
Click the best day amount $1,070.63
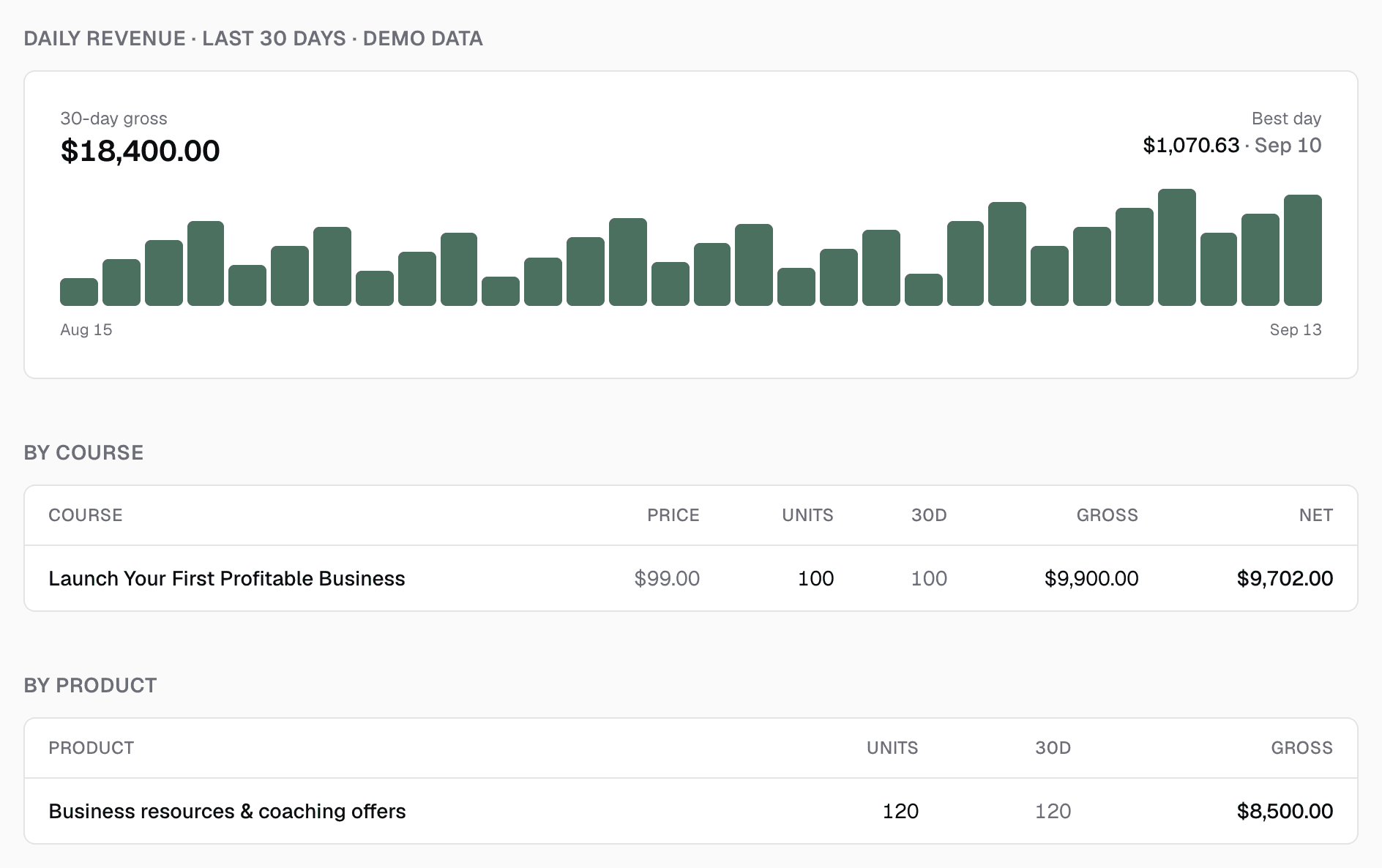pos(1191,145)
